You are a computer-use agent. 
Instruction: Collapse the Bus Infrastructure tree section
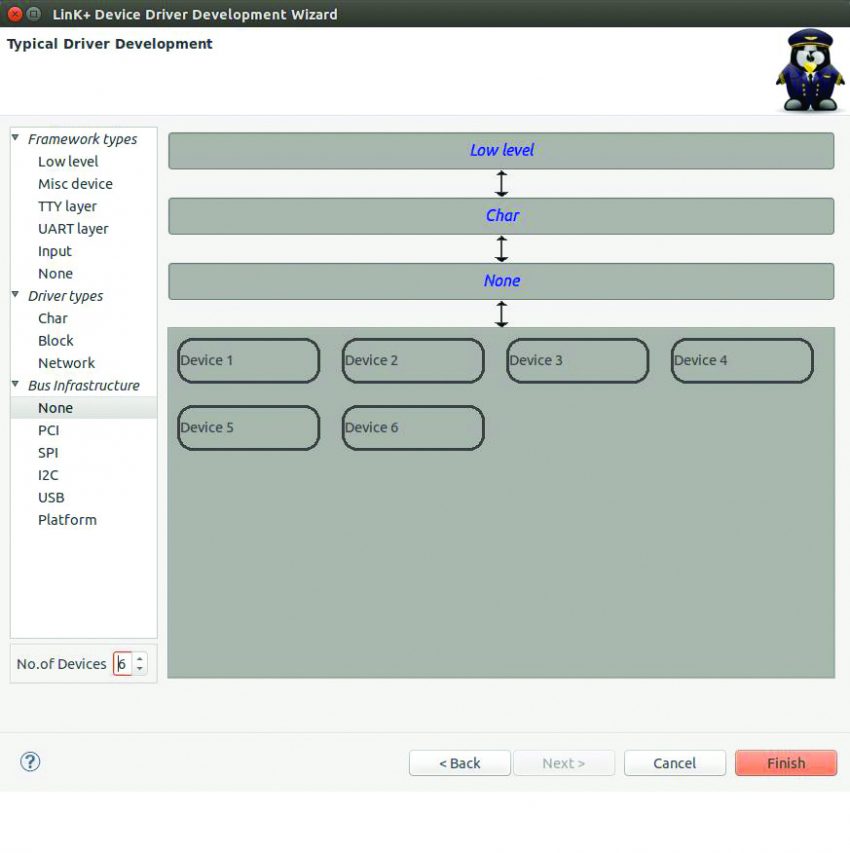14,385
